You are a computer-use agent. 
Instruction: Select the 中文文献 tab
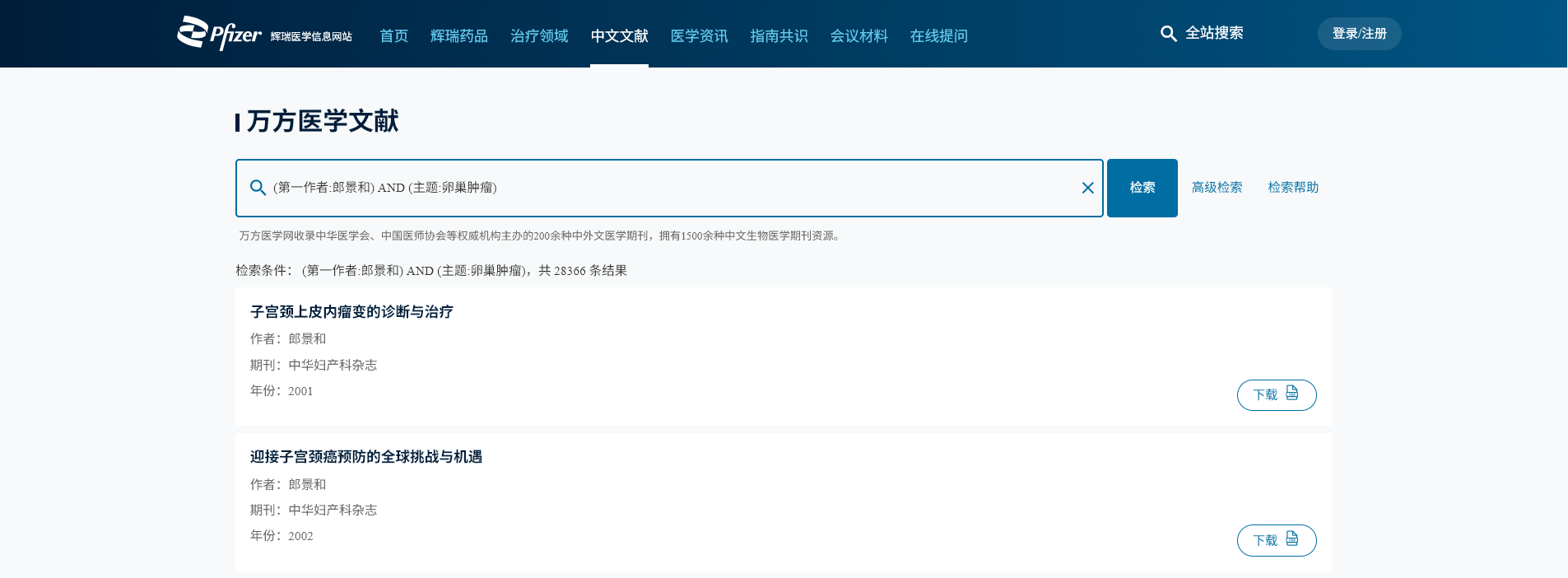(619, 35)
